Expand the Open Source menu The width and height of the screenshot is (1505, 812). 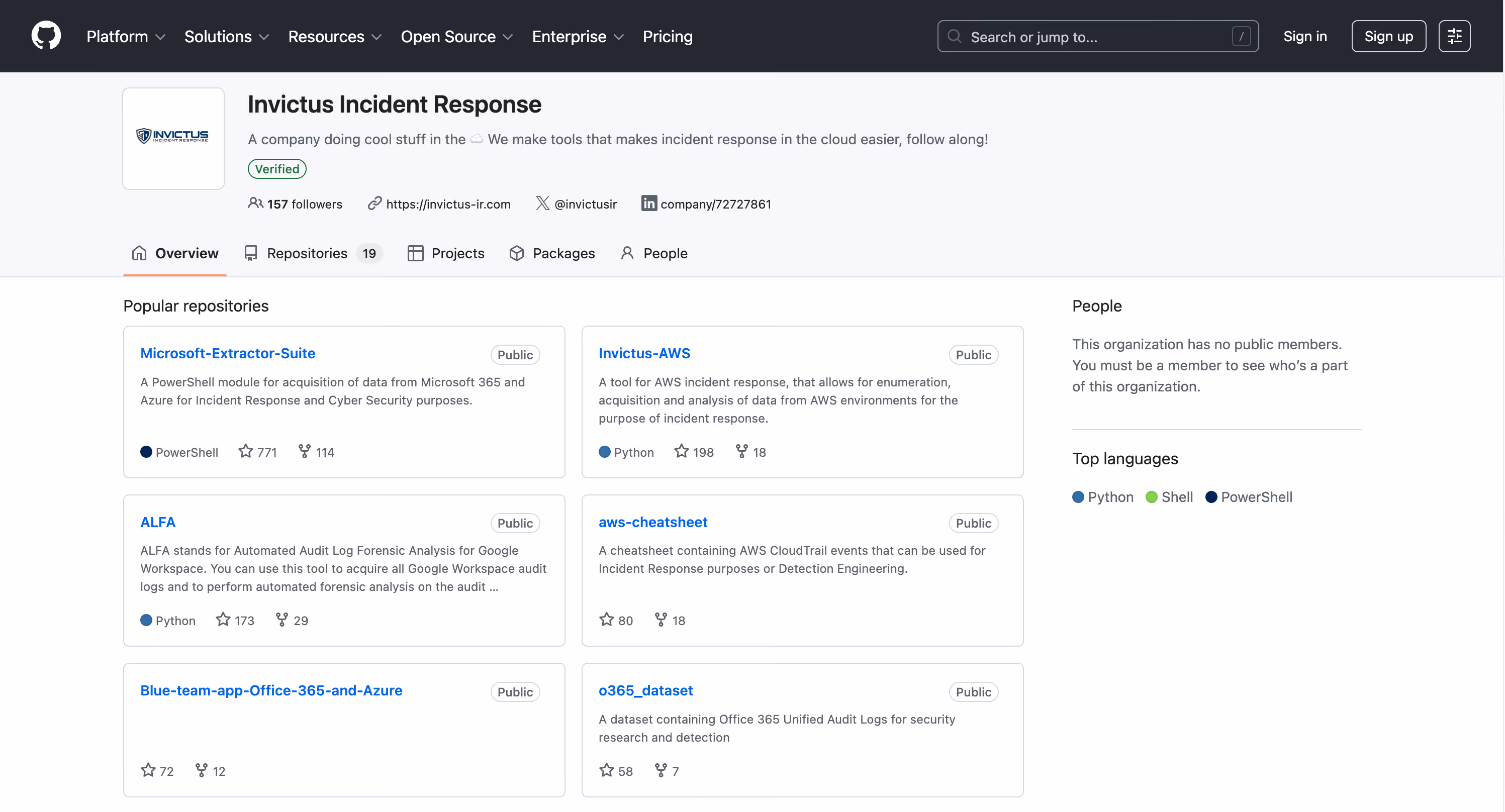pos(457,36)
